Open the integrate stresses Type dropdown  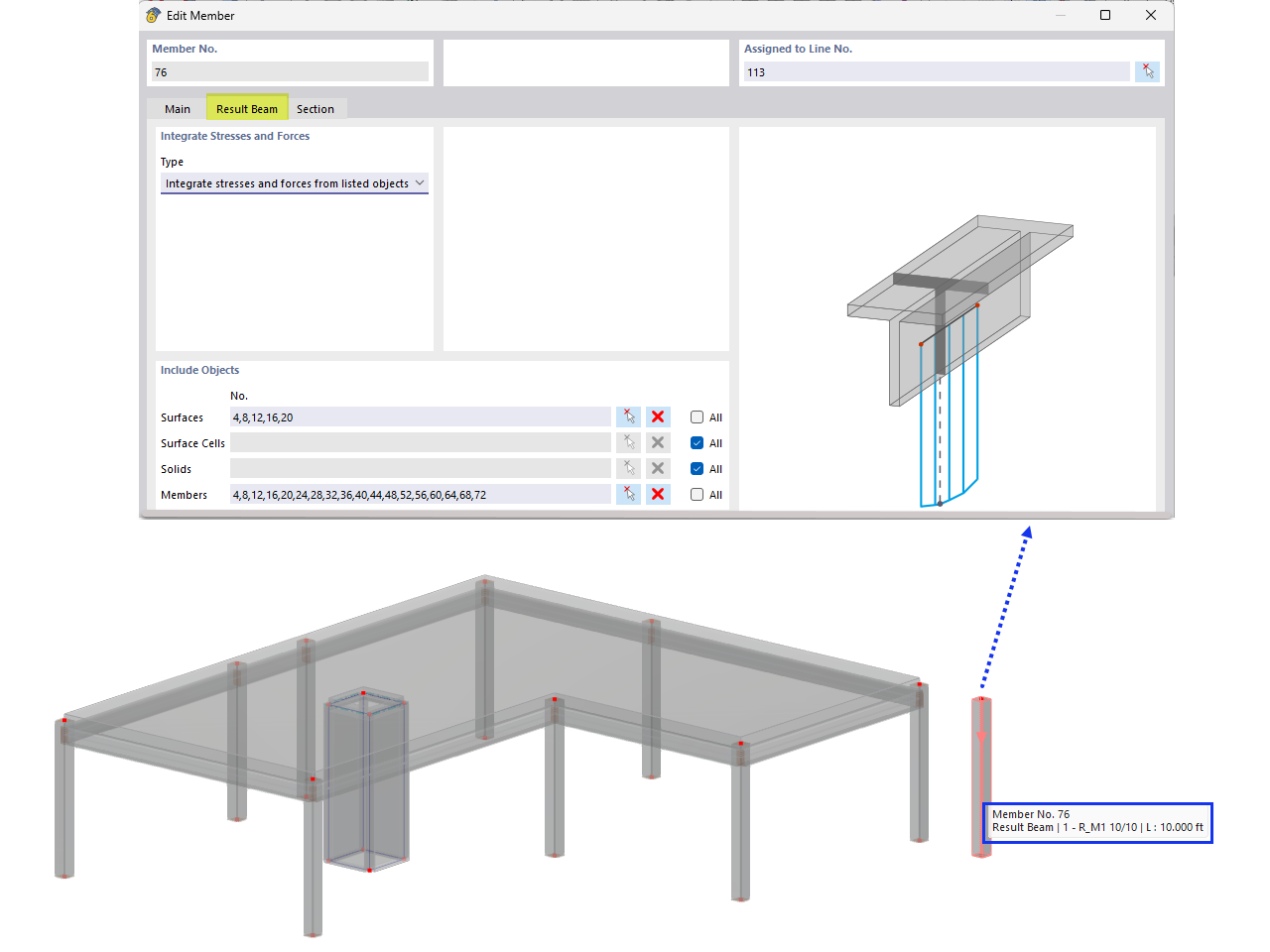pyautogui.click(x=420, y=182)
